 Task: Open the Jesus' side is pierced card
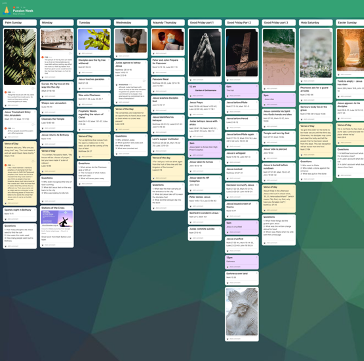[x=279, y=153]
